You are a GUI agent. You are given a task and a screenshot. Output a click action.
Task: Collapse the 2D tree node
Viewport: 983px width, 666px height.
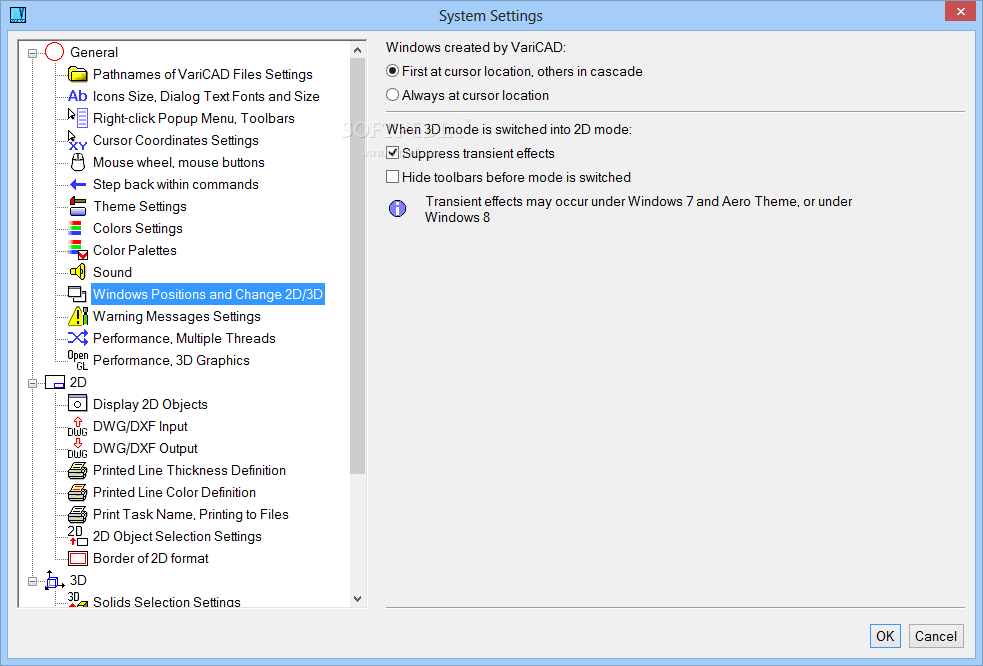coord(32,383)
